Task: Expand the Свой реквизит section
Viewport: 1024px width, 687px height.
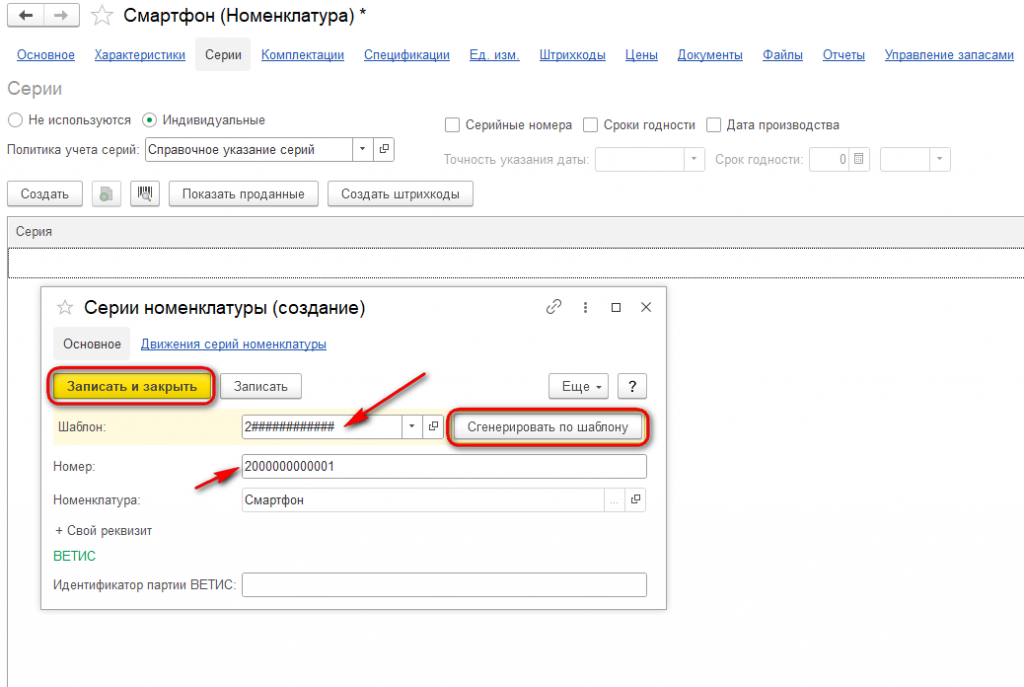Action: (x=104, y=531)
